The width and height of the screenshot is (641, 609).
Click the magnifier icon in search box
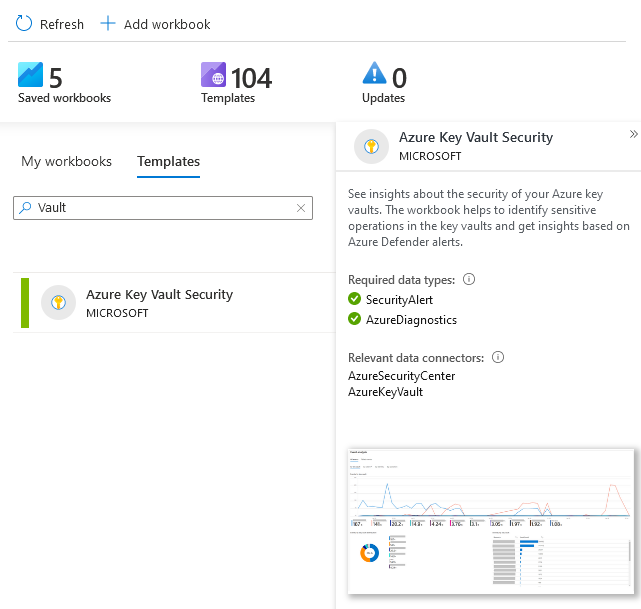tap(25, 208)
